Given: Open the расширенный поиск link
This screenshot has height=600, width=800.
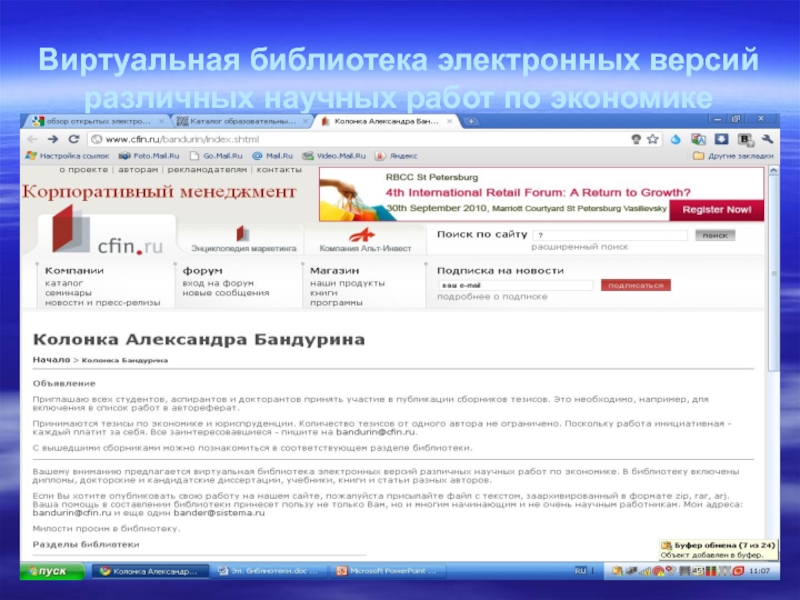Looking at the screenshot, I should pyautogui.click(x=579, y=246).
